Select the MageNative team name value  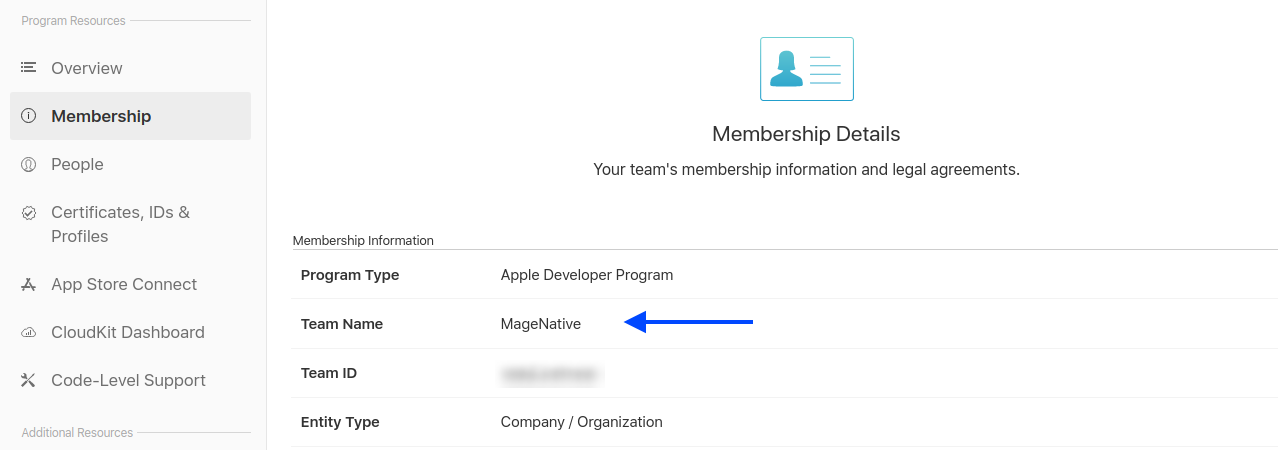coord(541,324)
